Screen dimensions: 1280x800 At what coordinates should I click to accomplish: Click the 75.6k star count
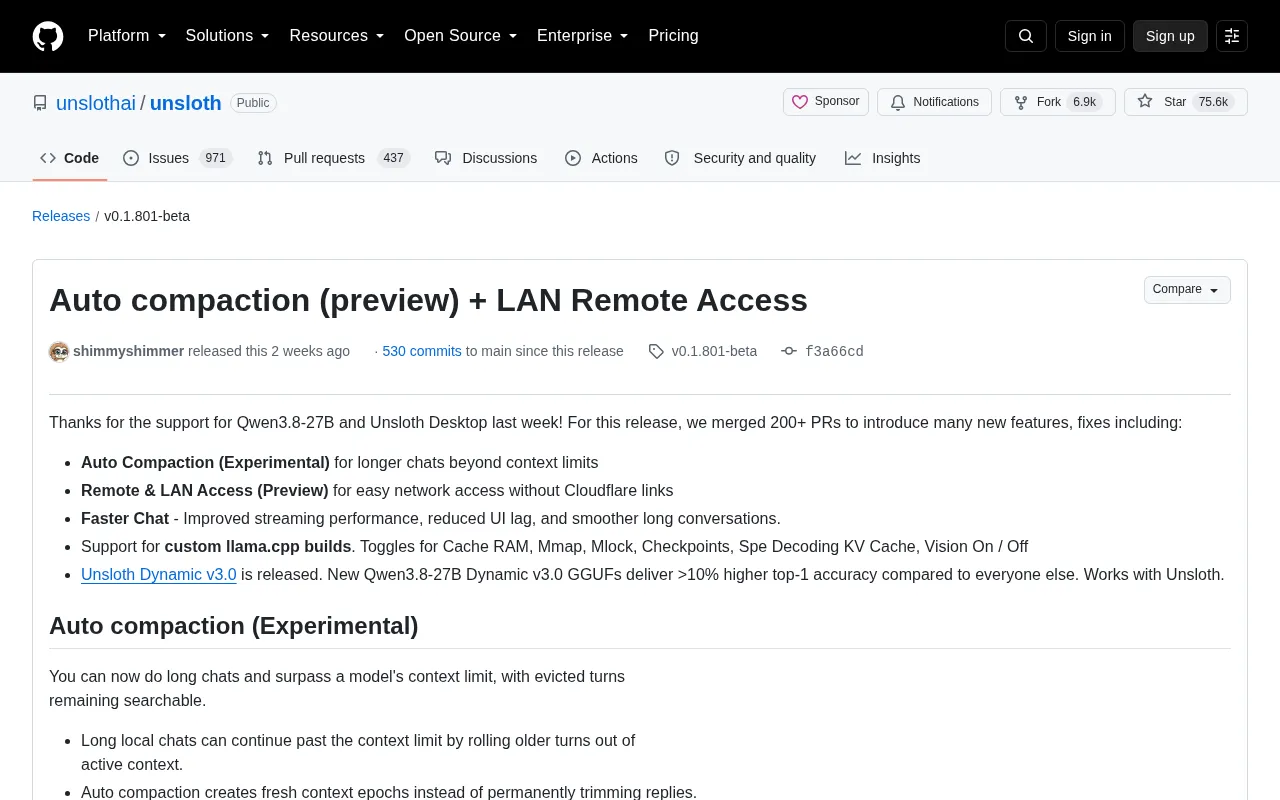[1213, 102]
